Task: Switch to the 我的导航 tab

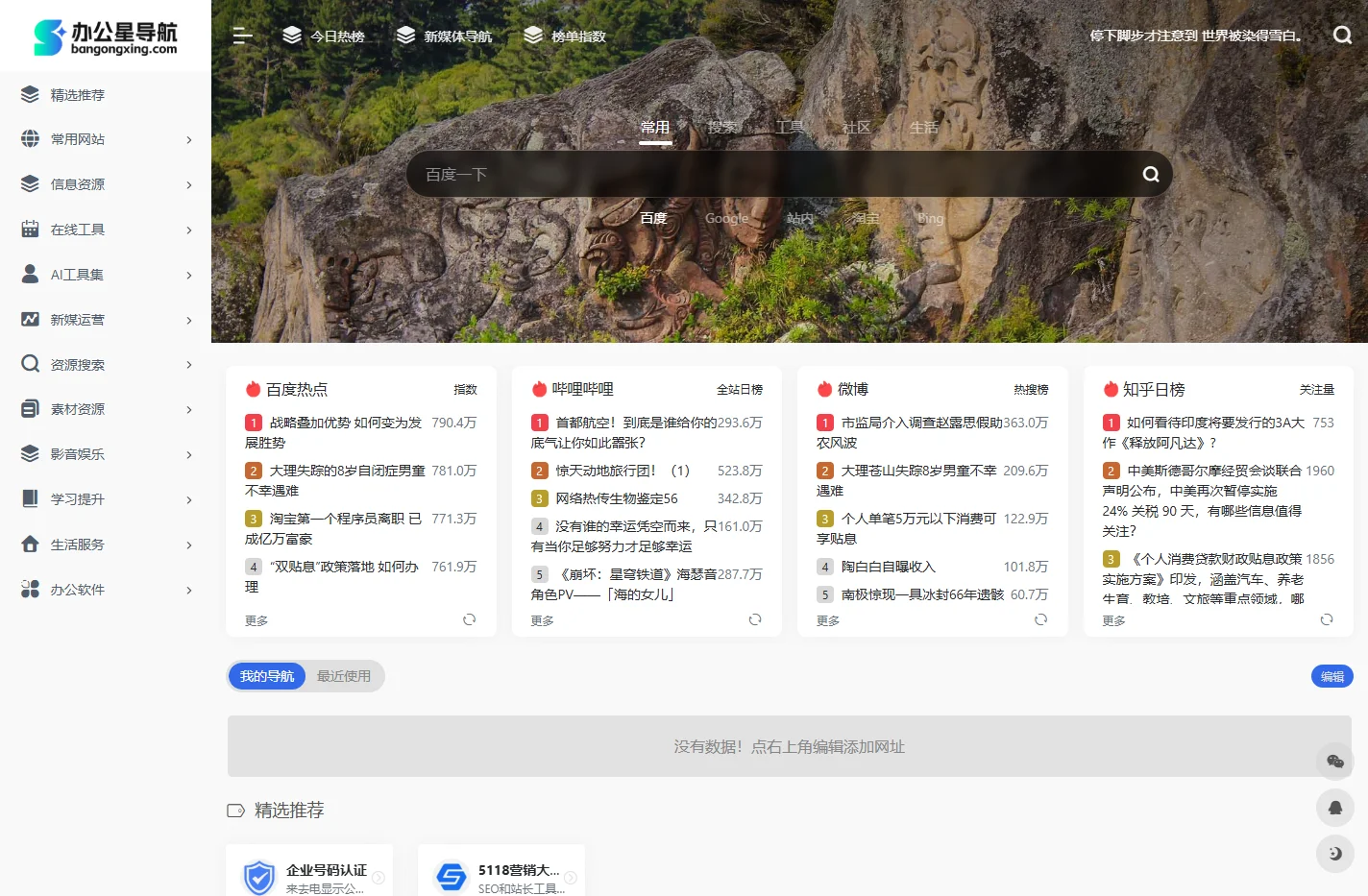Action: pos(267,676)
